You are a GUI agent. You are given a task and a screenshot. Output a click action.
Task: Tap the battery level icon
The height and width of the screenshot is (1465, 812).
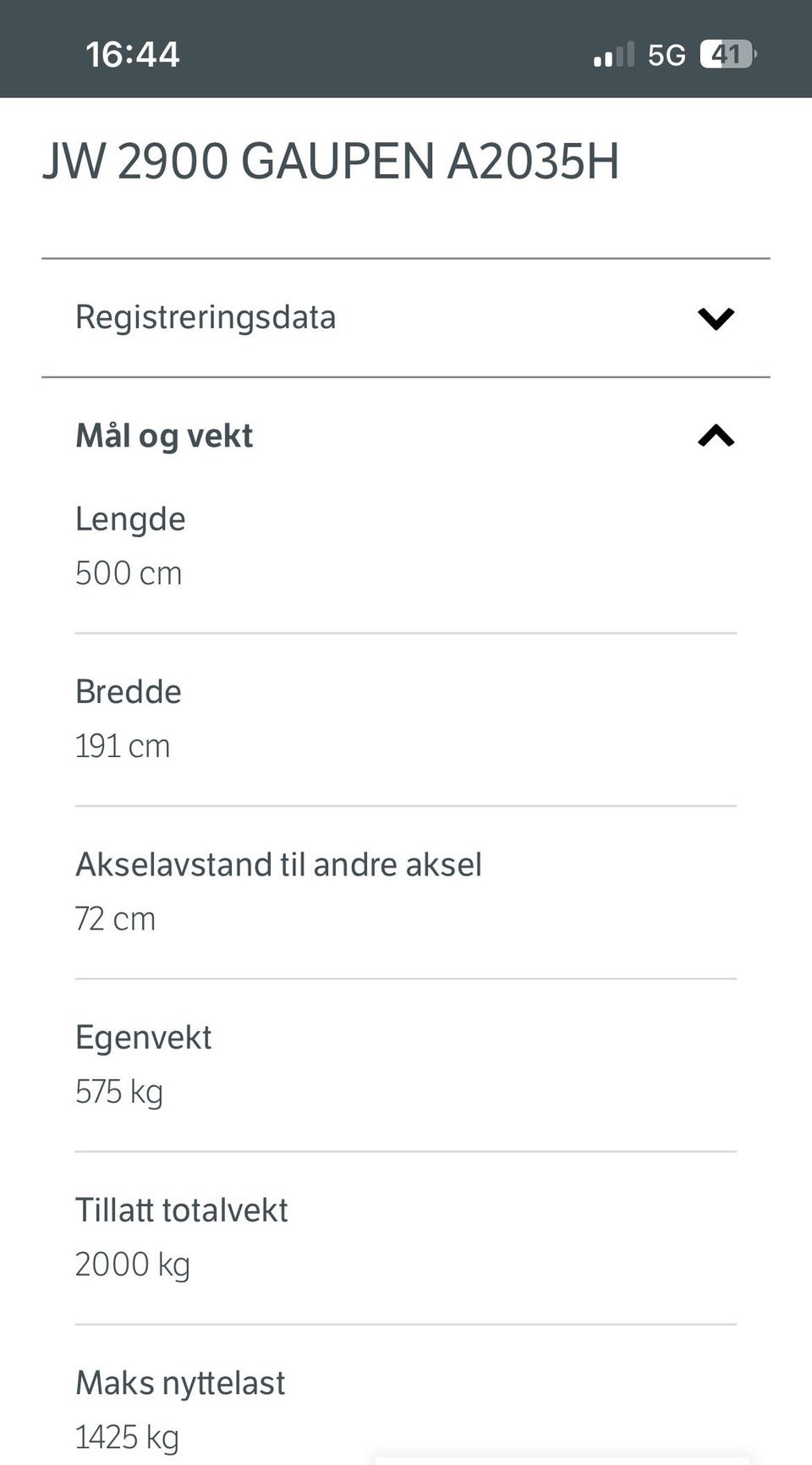[727, 55]
